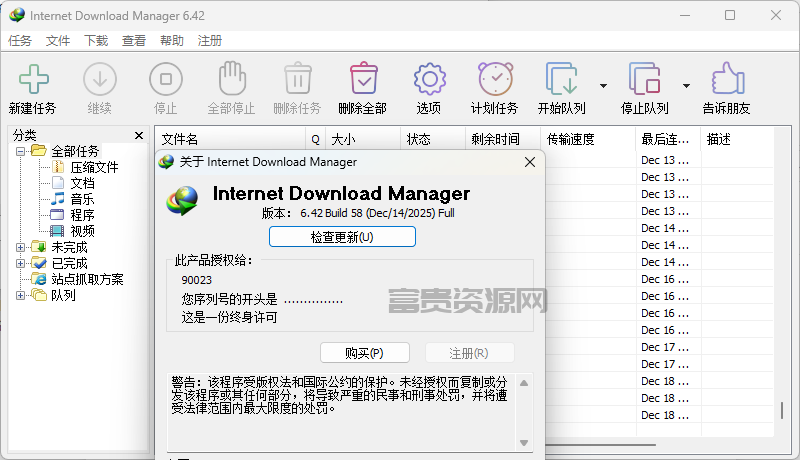This screenshot has height=460, width=800.
Task: Select the 压缩文件 tree label
Action: coord(94,167)
